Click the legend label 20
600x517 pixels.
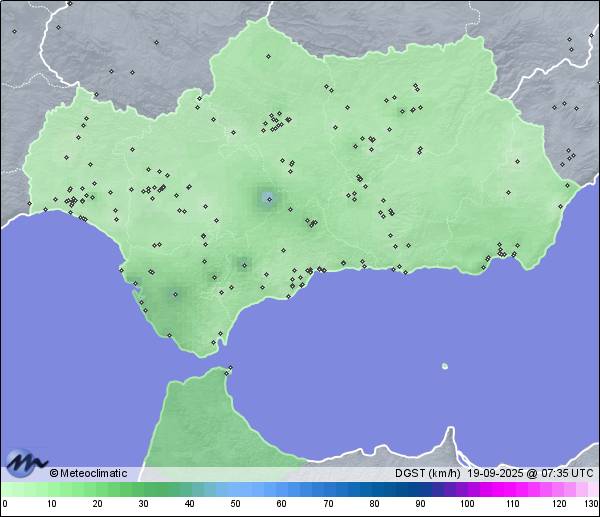98,503
